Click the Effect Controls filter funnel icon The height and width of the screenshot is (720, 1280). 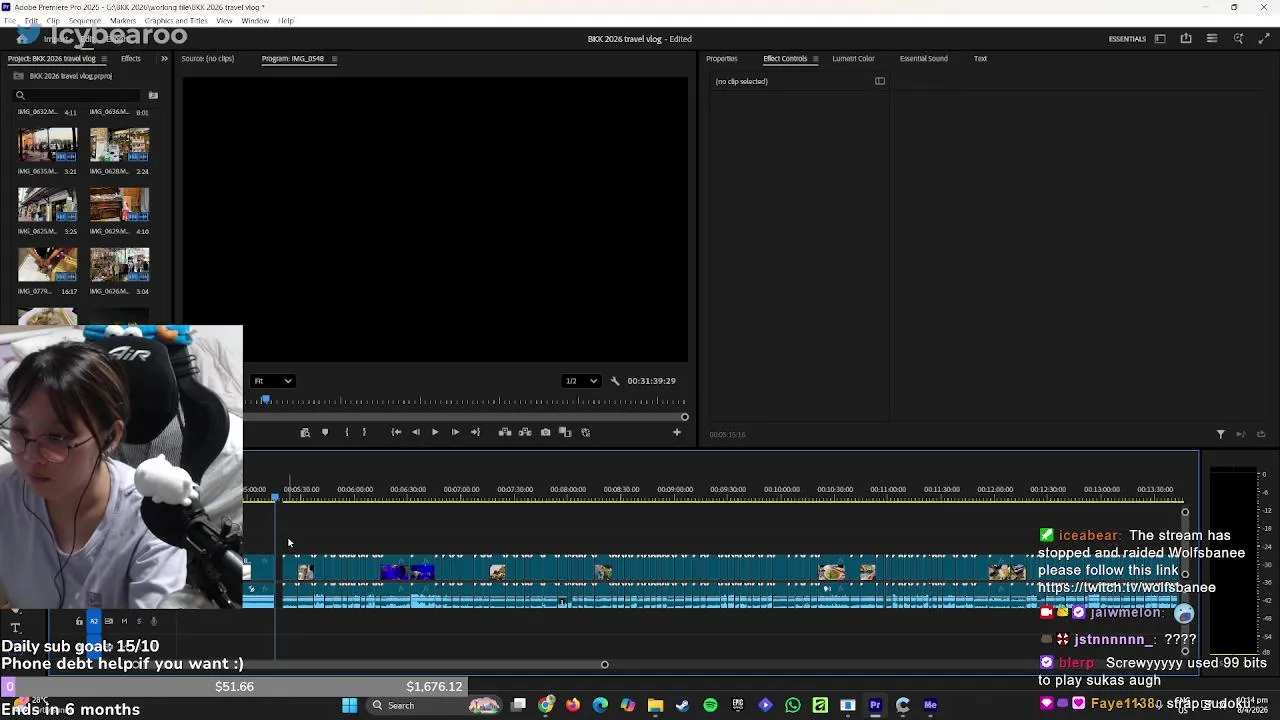tap(1220, 435)
